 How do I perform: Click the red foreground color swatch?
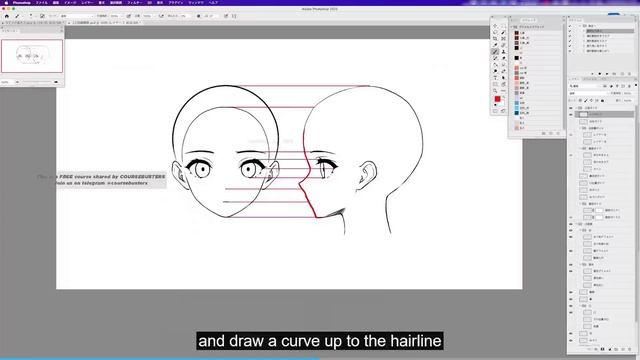point(498,99)
